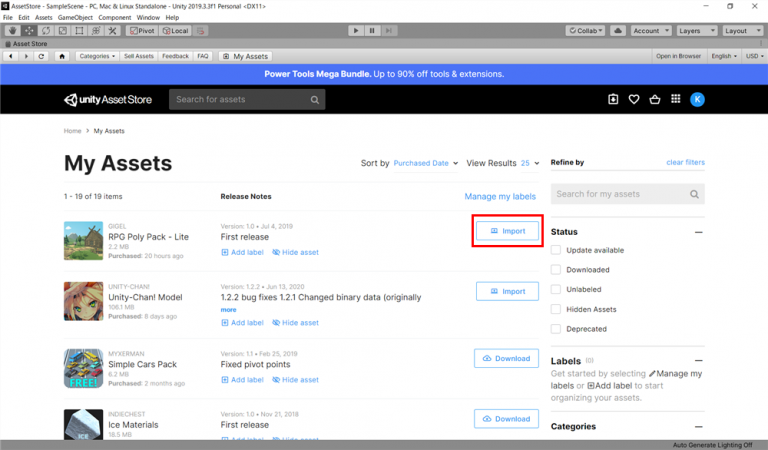
Task: Open the Sort by Purchased Date dropdown
Action: pos(426,163)
